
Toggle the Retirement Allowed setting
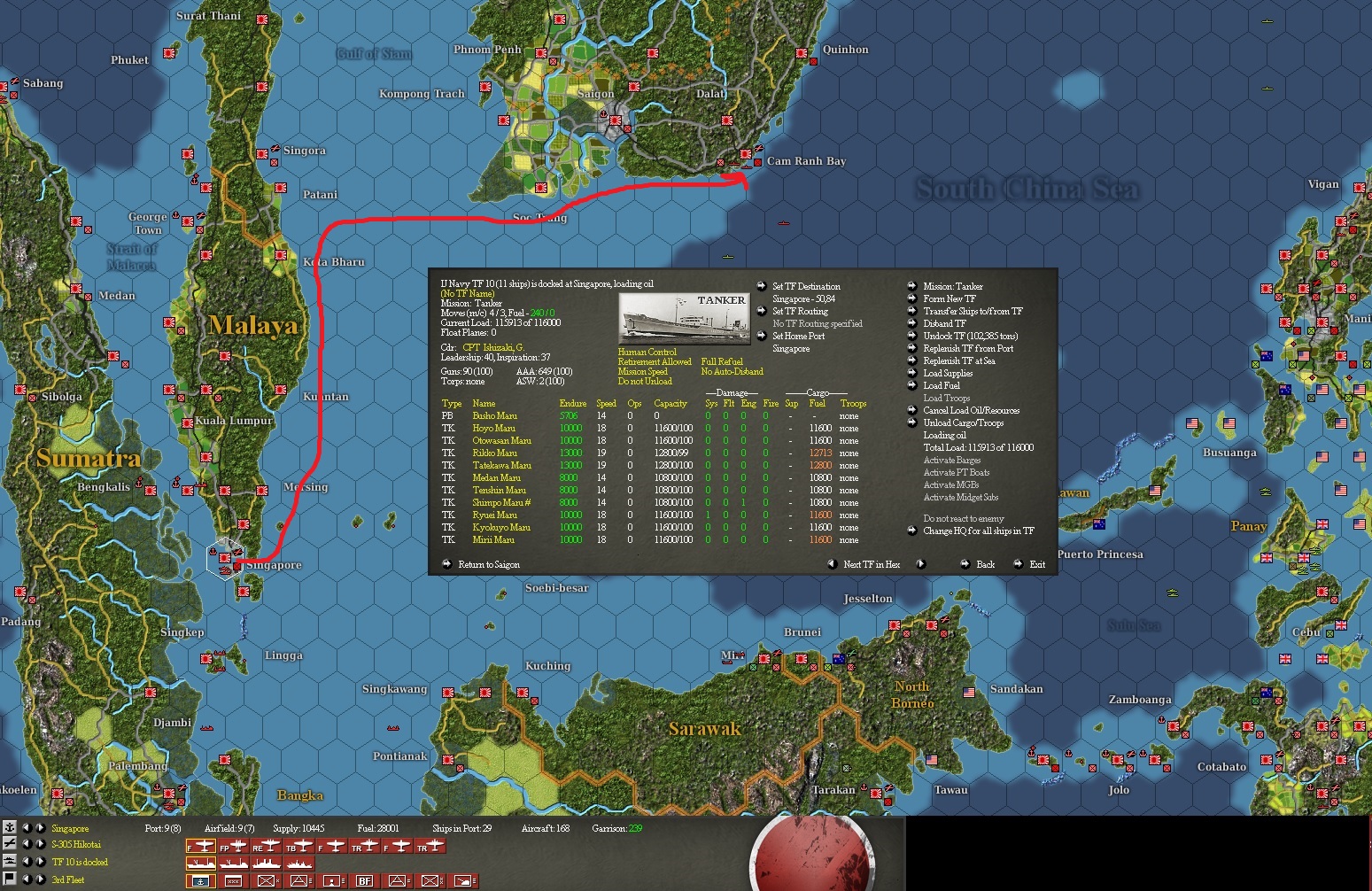pos(655,361)
